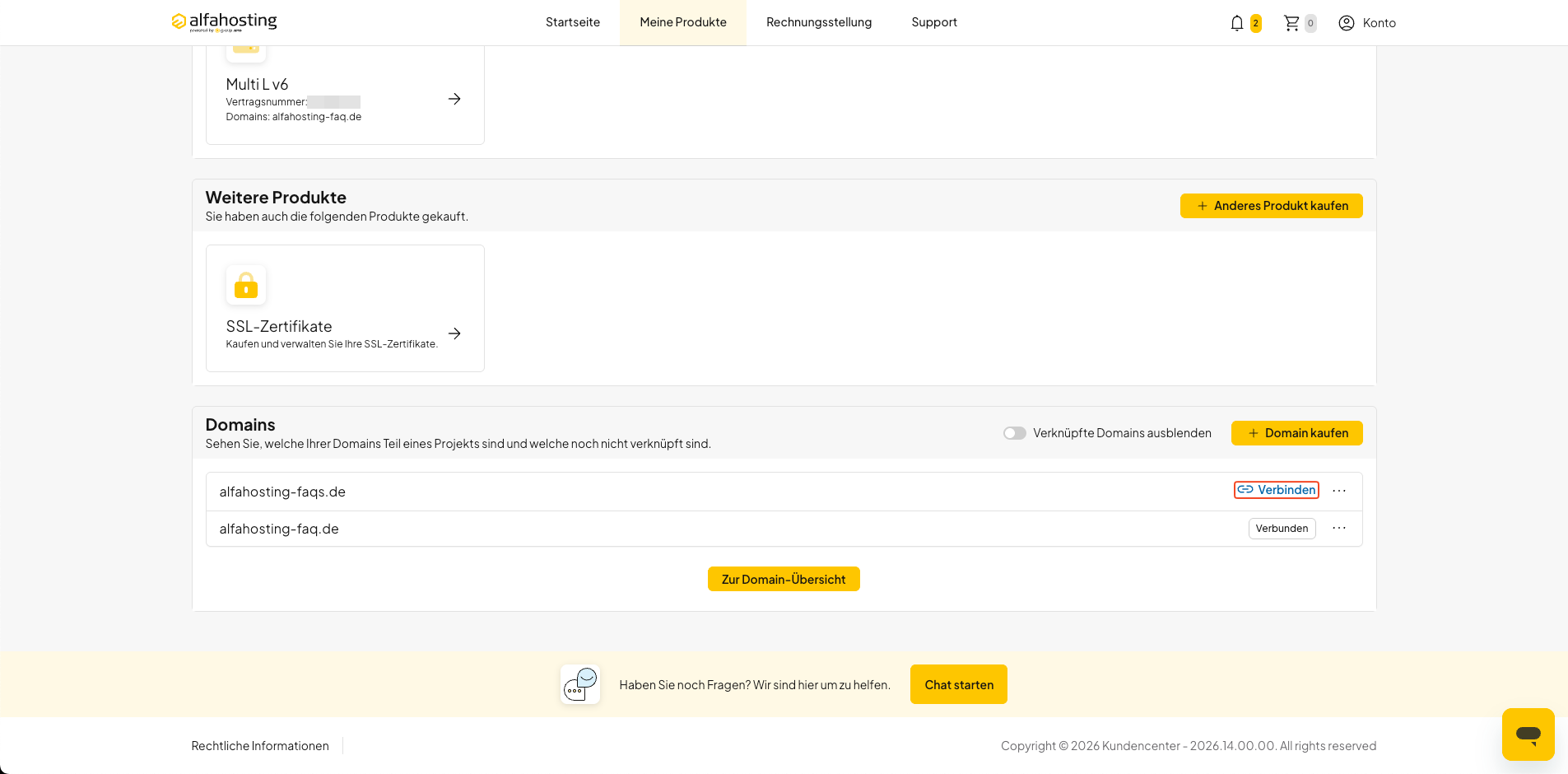1568x774 pixels.
Task: Open Rechtliche Informationen link
Action: click(x=260, y=746)
